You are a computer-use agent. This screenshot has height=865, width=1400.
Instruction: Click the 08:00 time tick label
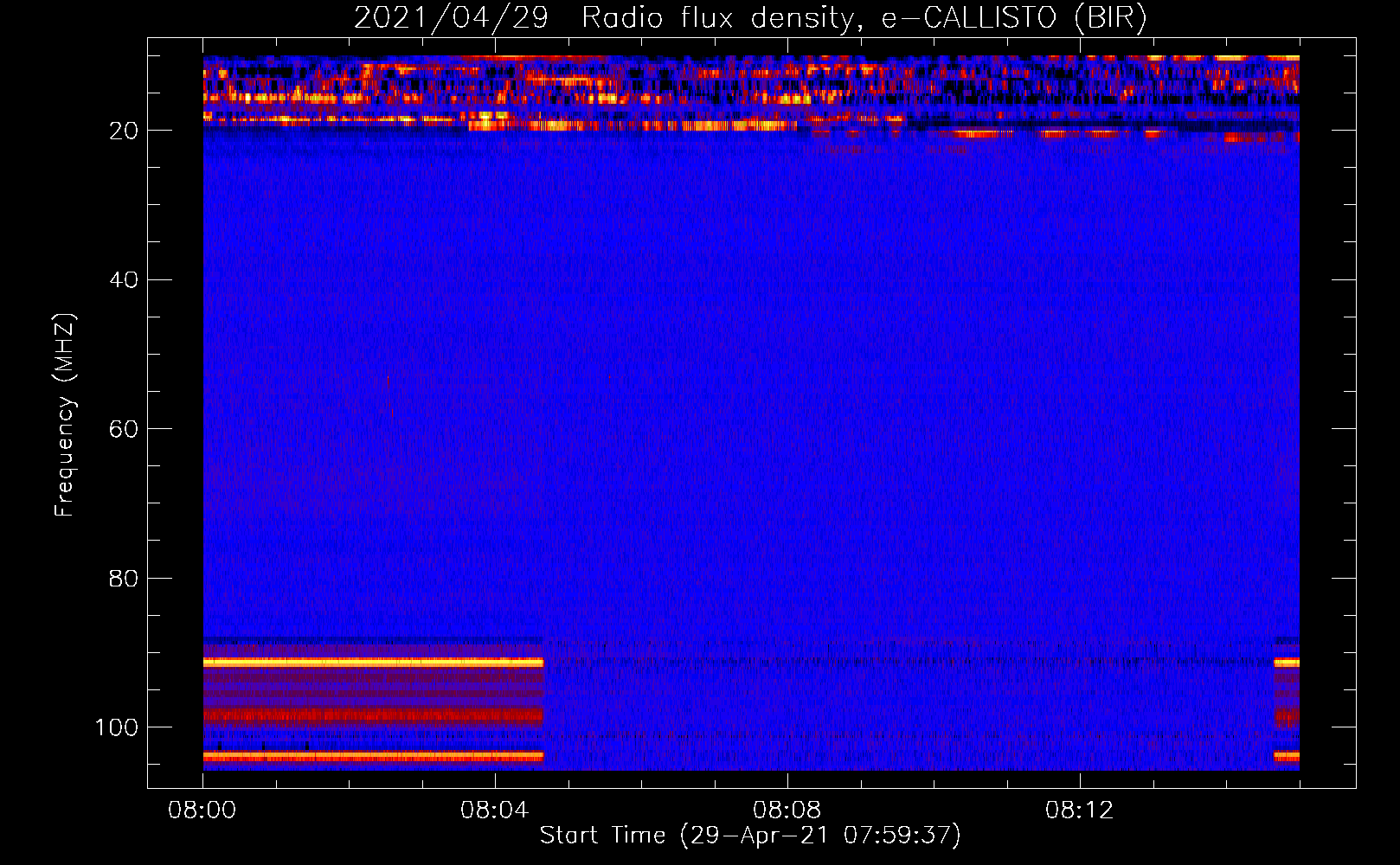[202, 811]
